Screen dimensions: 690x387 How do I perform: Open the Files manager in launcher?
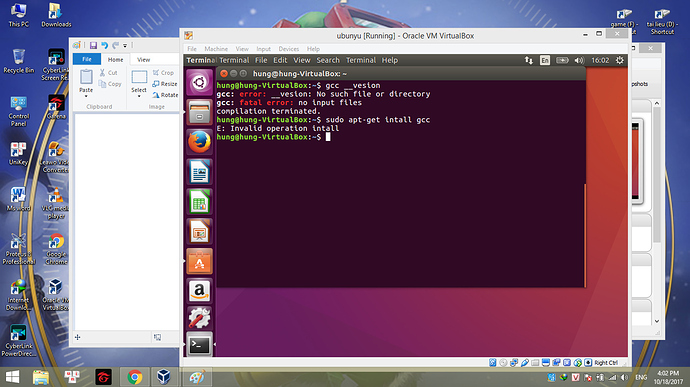point(199,112)
